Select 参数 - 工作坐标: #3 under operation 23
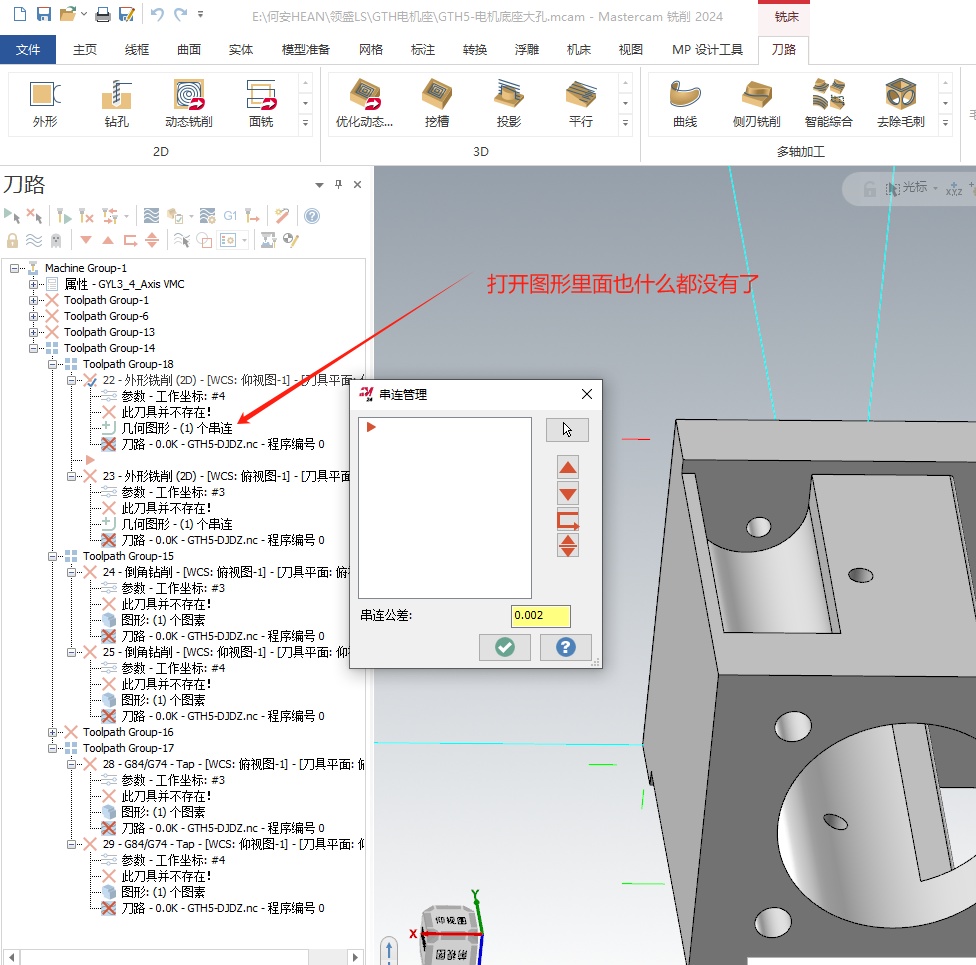 coord(173,492)
